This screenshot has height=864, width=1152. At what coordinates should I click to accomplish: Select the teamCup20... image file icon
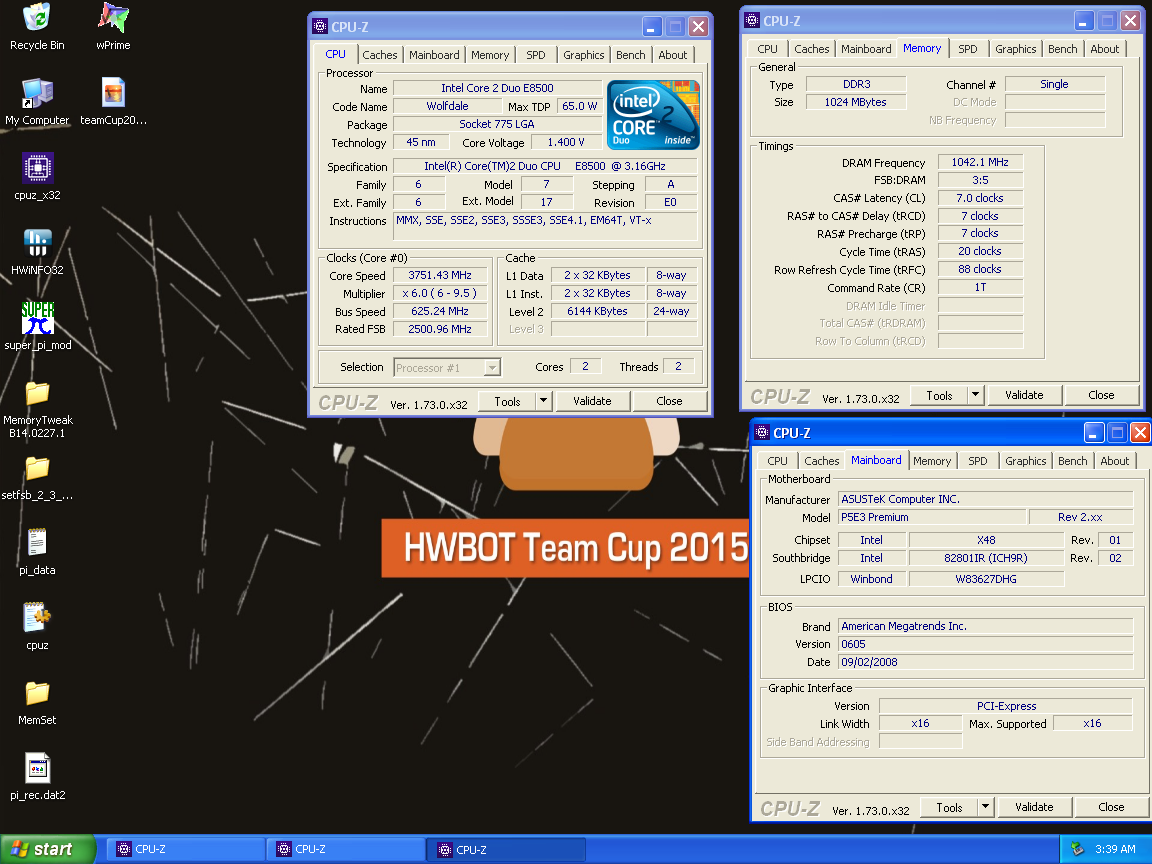point(113,101)
